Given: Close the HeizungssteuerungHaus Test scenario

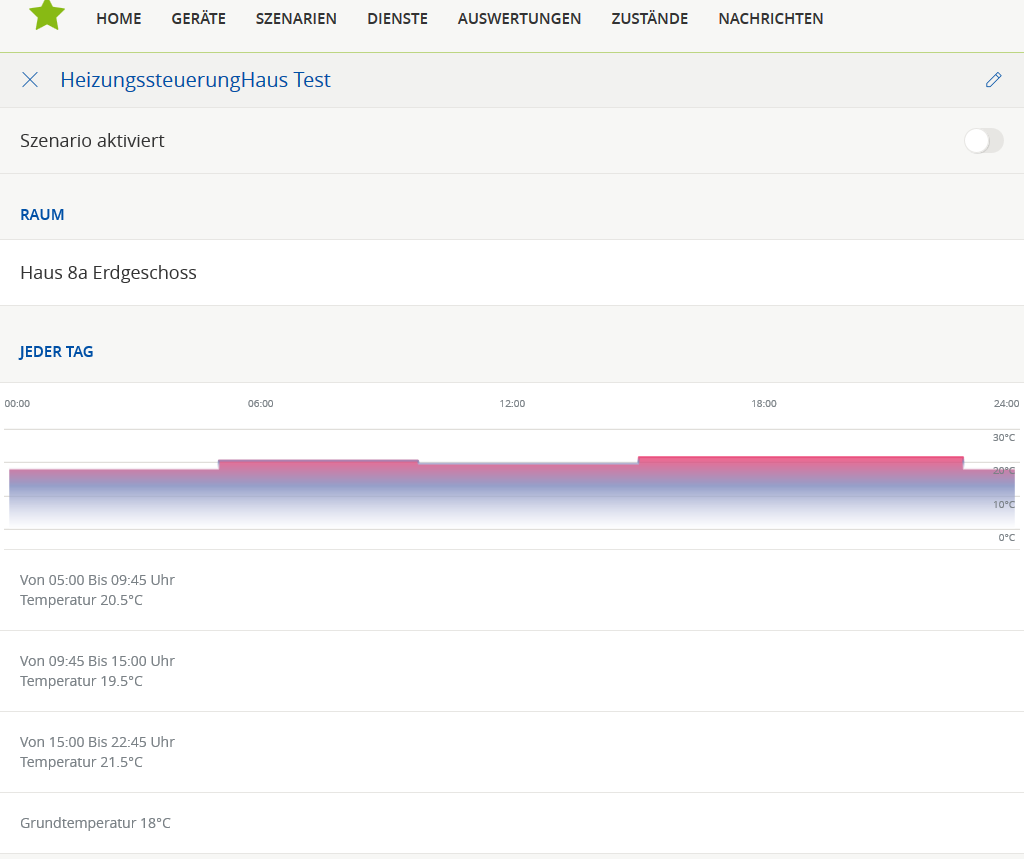Looking at the screenshot, I should 30,80.
